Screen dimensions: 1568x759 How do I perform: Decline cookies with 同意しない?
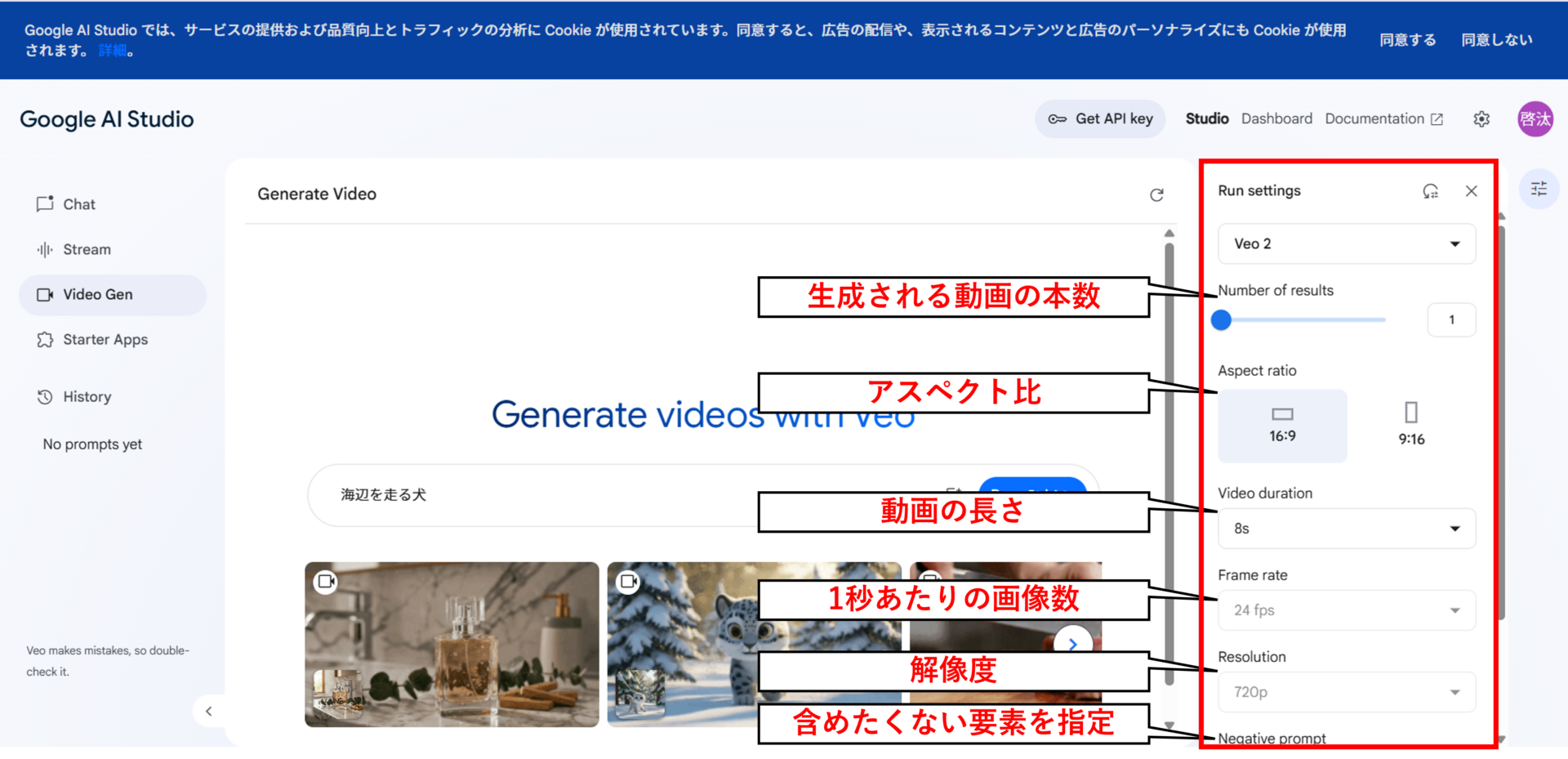pos(1497,40)
